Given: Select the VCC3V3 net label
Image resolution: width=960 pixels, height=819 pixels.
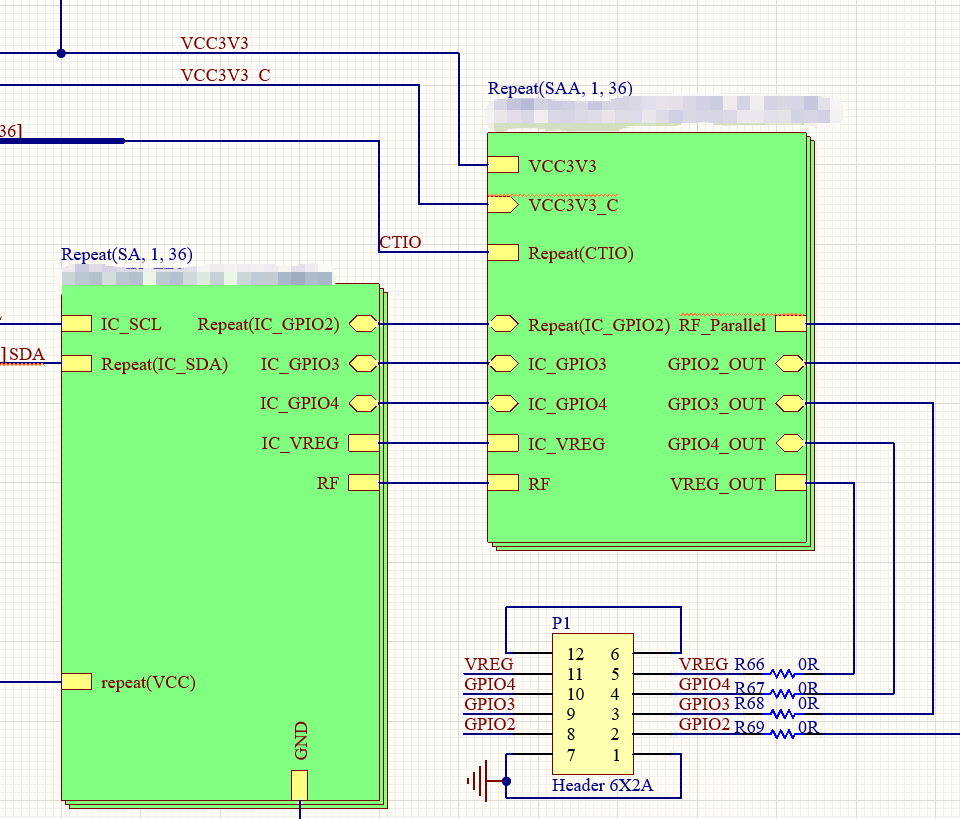Looking at the screenshot, I should (214, 43).
